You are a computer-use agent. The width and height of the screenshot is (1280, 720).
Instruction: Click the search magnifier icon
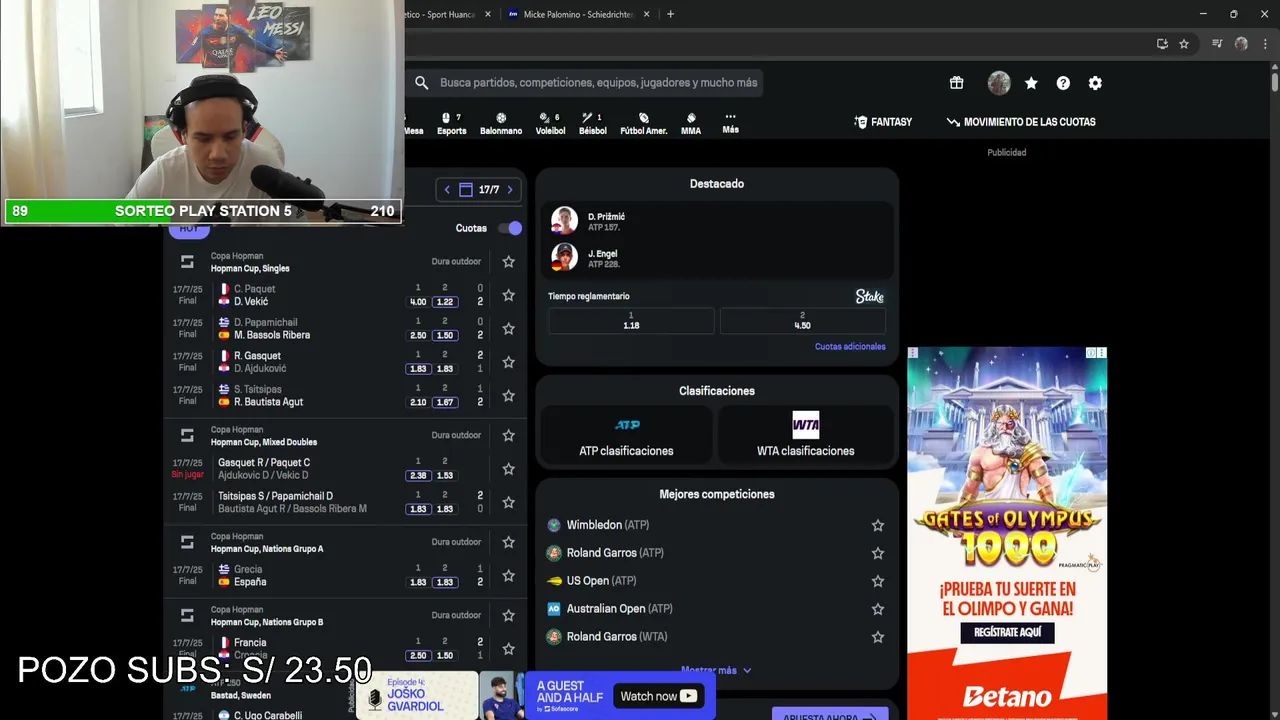tap(422, 83)
